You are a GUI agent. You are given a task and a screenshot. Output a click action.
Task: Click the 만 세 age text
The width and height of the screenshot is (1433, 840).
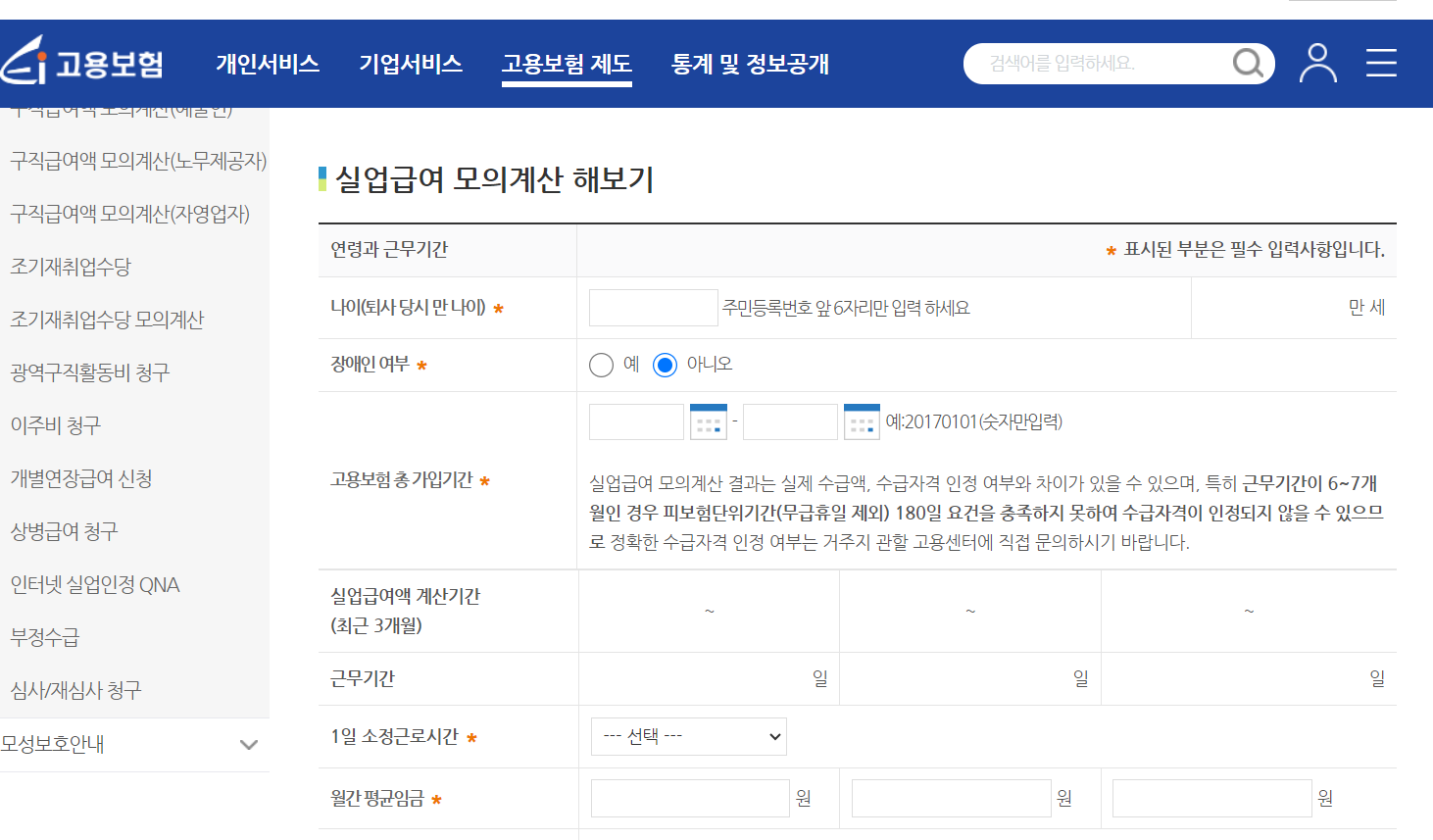click(1366, 308)
